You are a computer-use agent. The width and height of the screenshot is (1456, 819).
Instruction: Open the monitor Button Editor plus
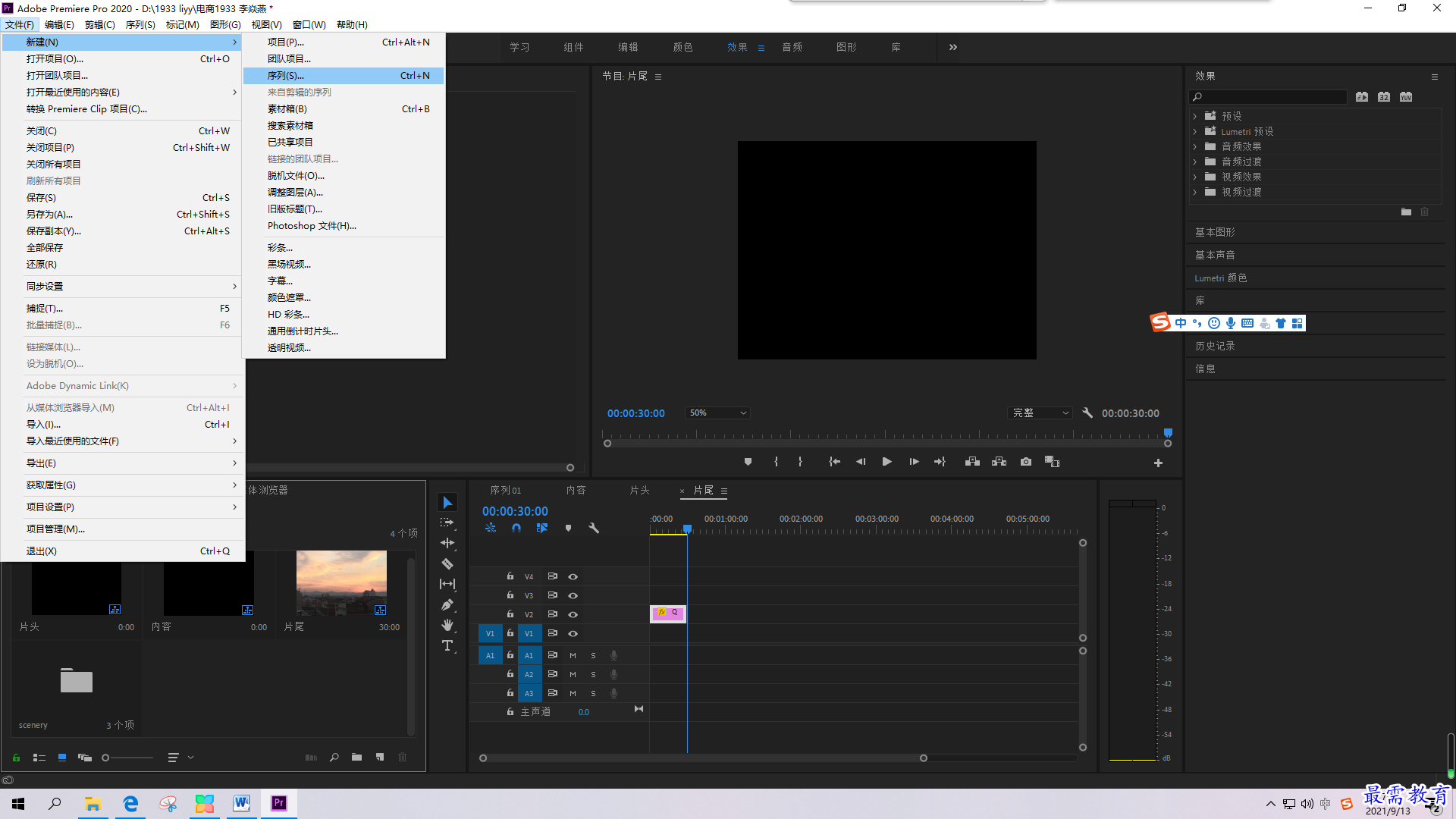1158,463
